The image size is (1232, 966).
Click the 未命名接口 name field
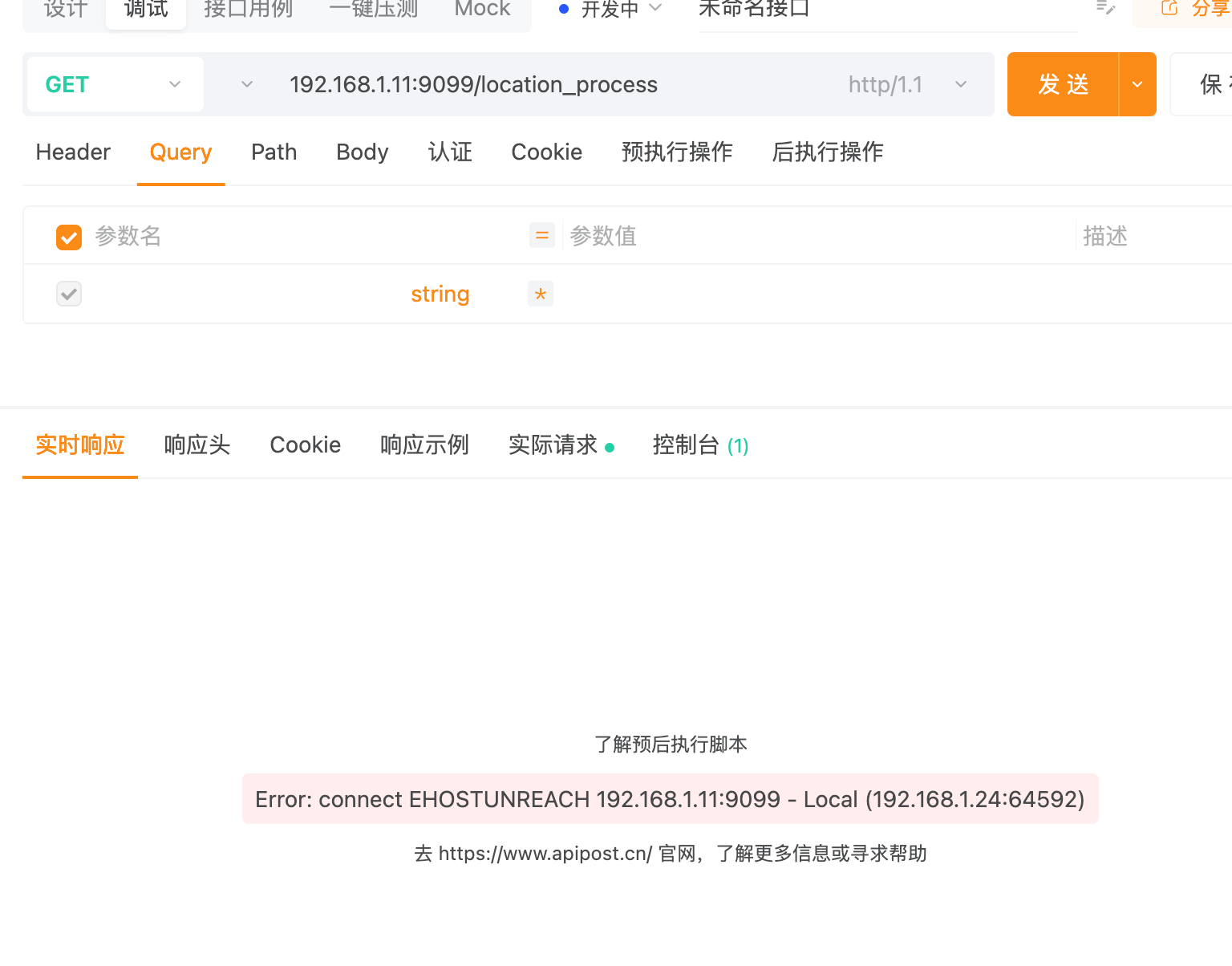click(x=888, y=11)
